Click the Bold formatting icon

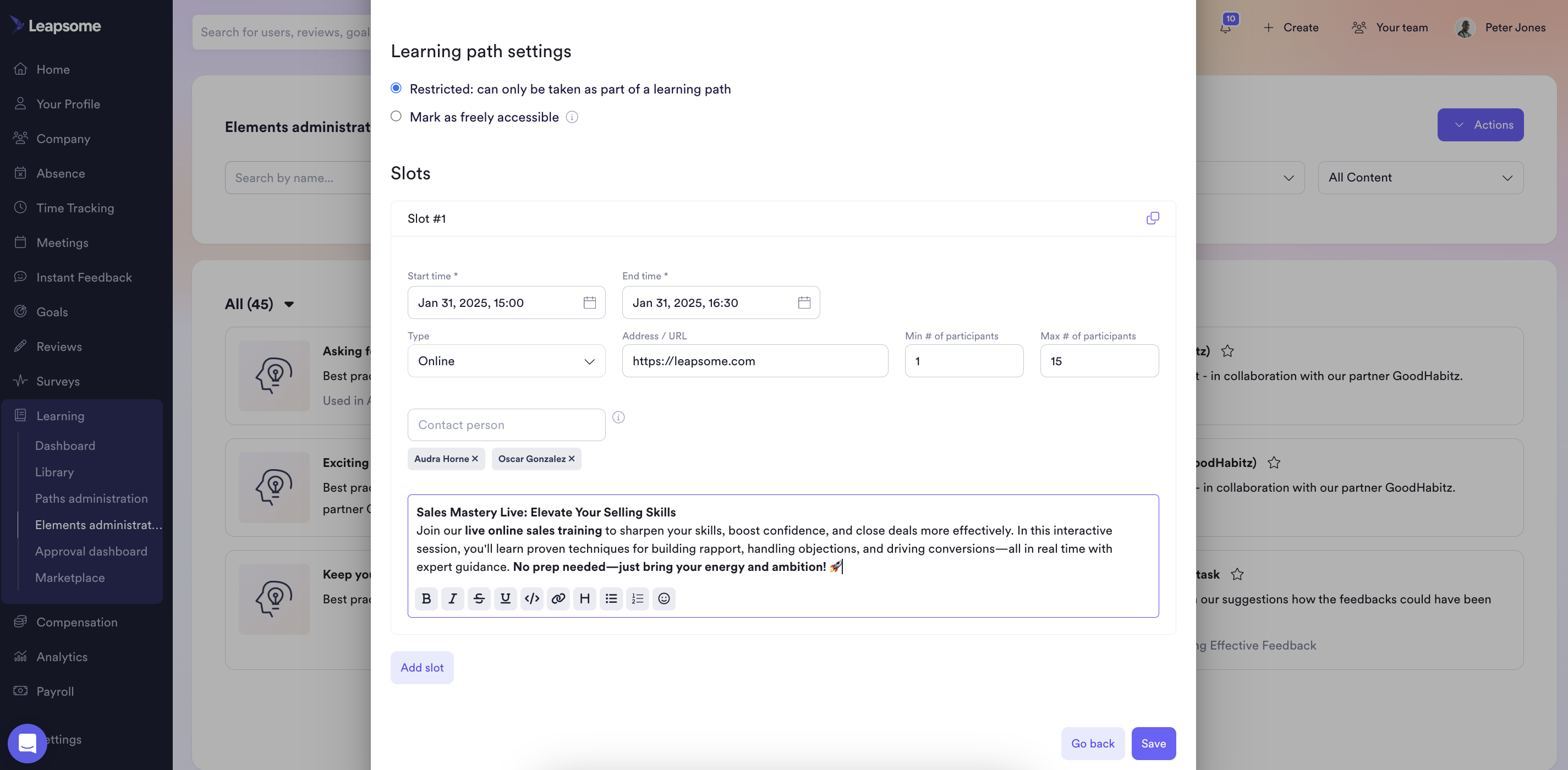(426, 598)
